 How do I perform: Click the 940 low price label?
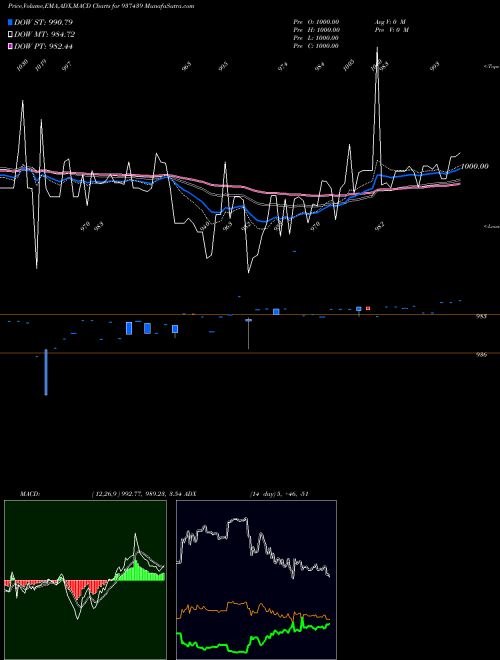[205, 226]
